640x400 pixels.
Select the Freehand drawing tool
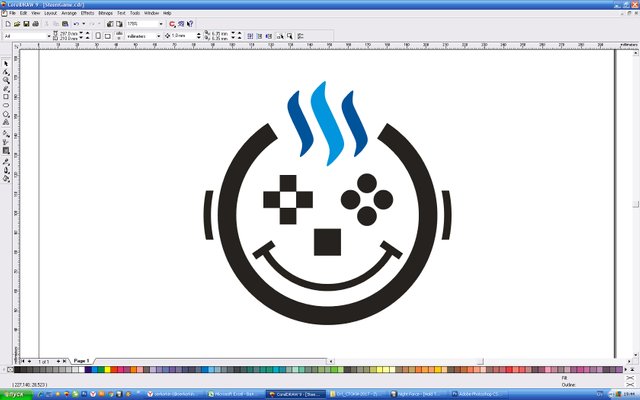click(6, 89)
